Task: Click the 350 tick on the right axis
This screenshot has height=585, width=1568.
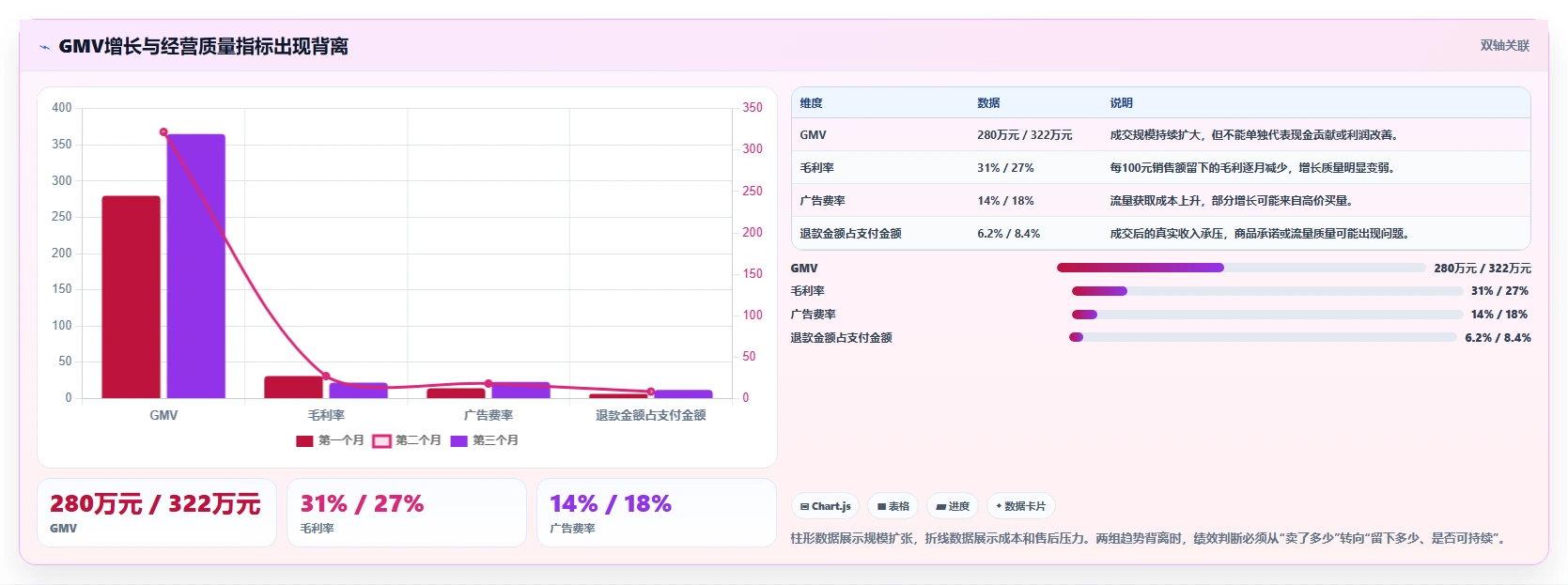Action: point(753,108)
